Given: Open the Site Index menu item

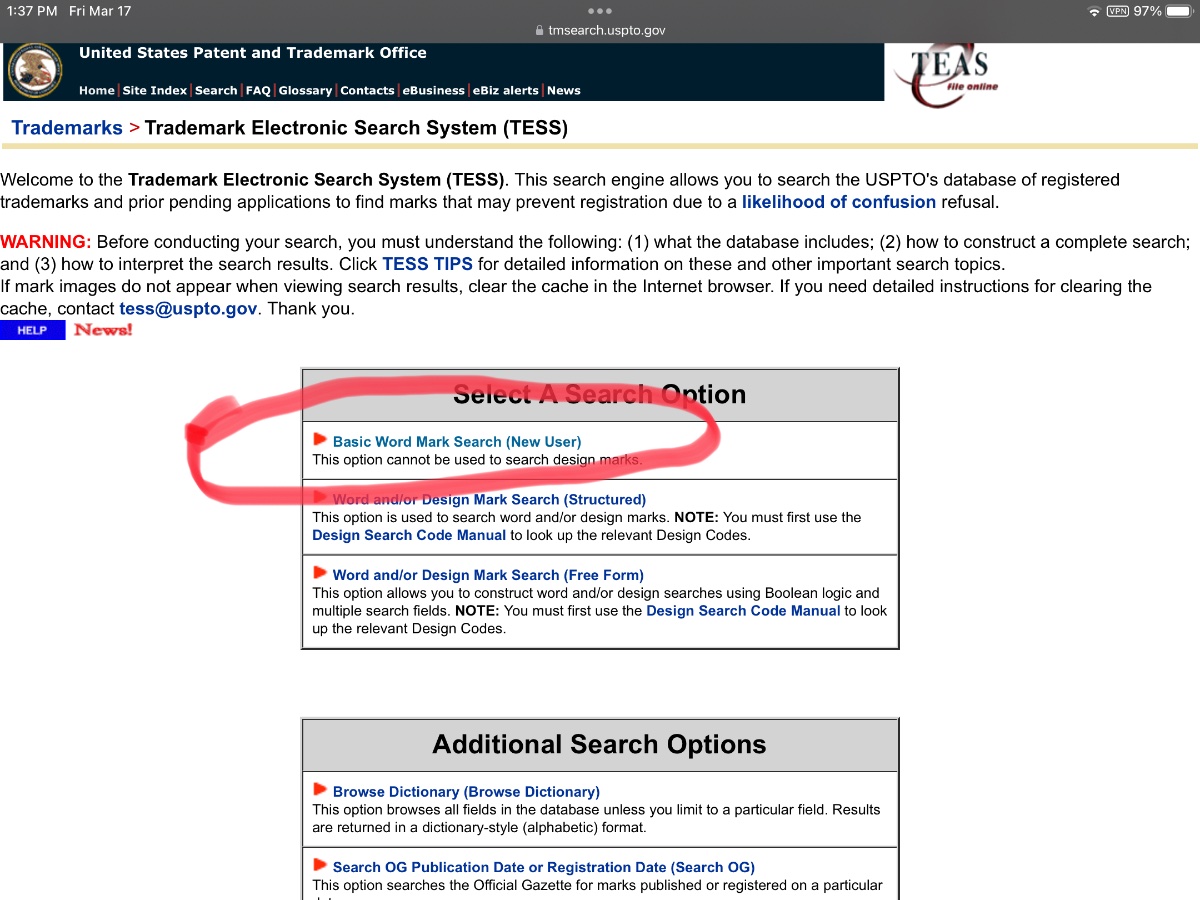Looking at the screenshot, I should click(155, 90).
